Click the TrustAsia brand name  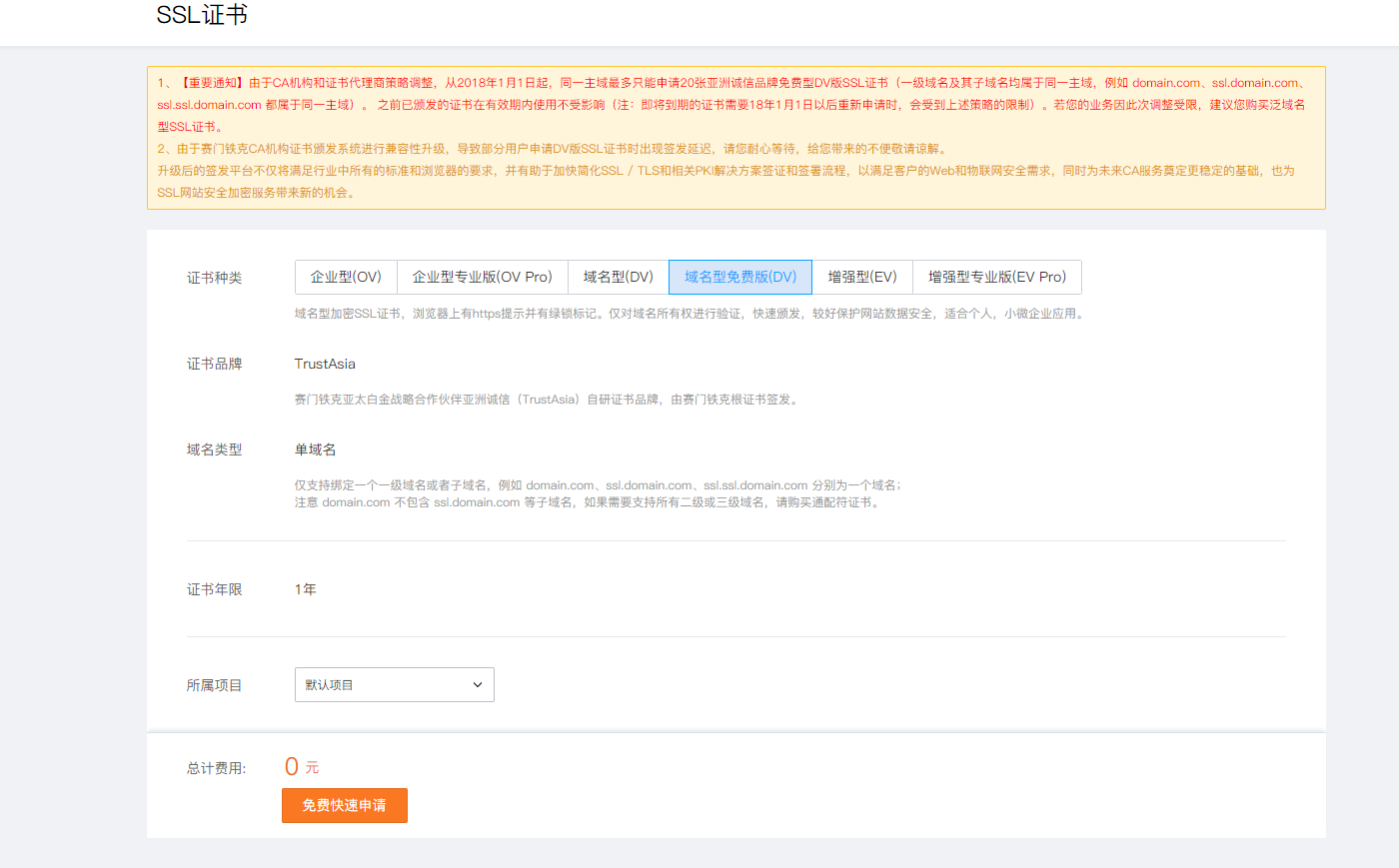click(325, 364)
